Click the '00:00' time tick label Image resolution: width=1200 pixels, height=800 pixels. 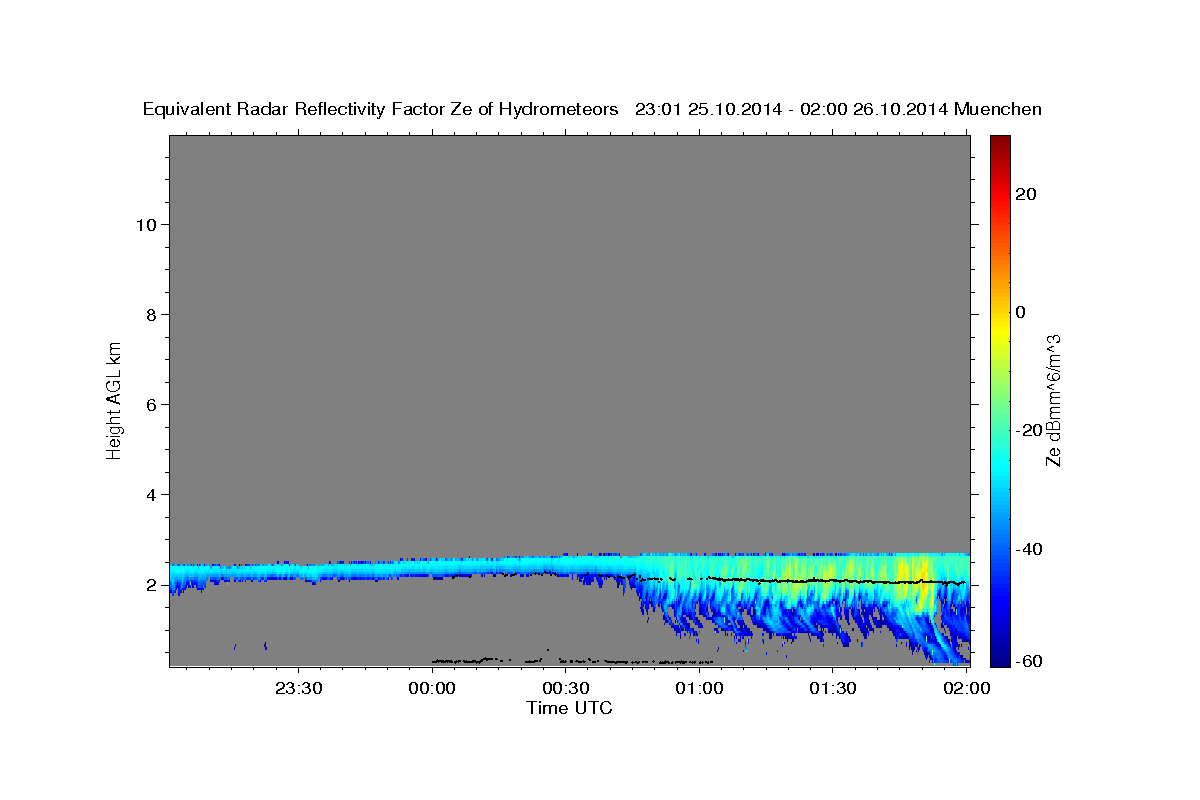[x=432, y=688]
